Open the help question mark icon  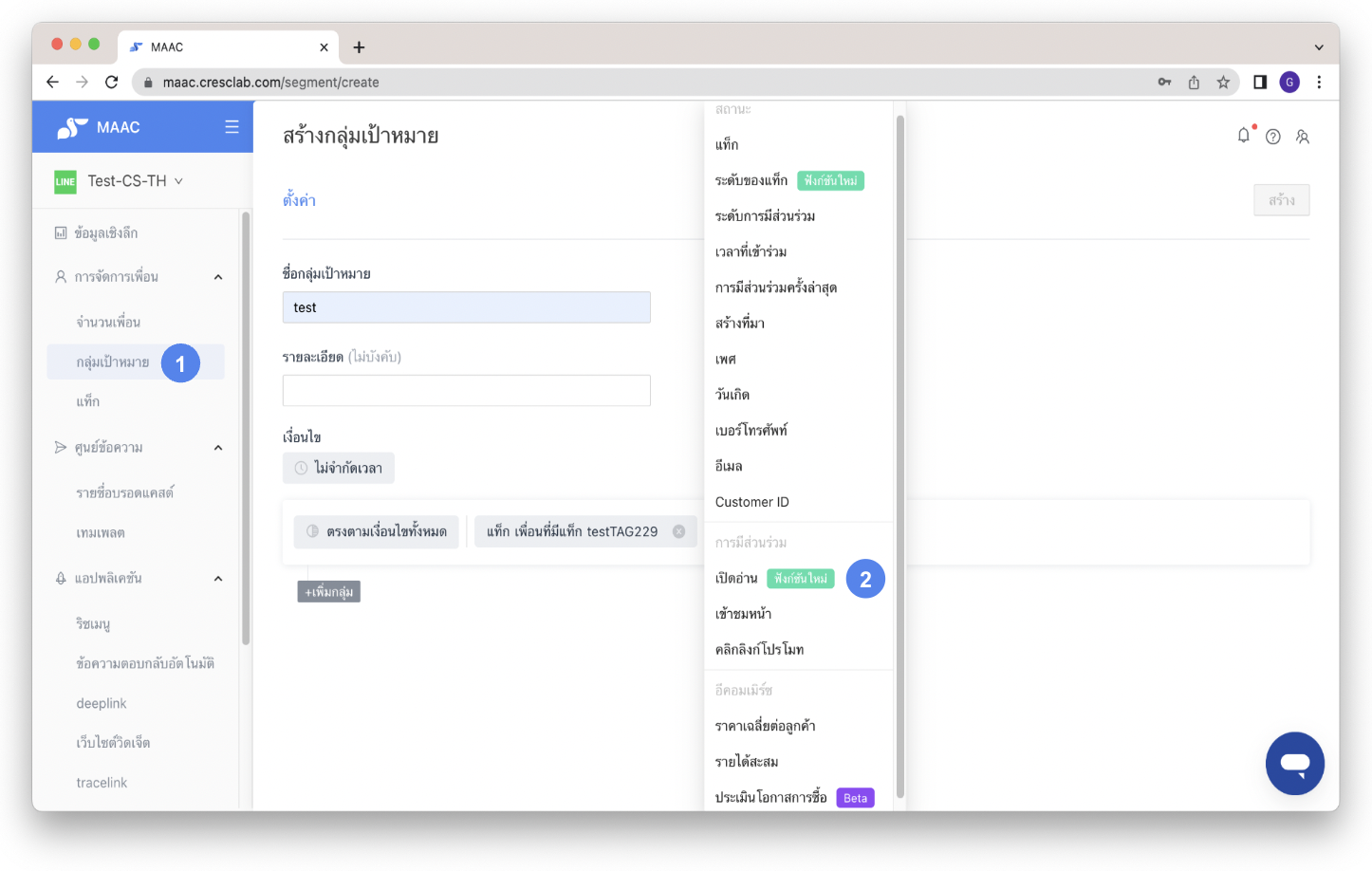click(1273, 137)
